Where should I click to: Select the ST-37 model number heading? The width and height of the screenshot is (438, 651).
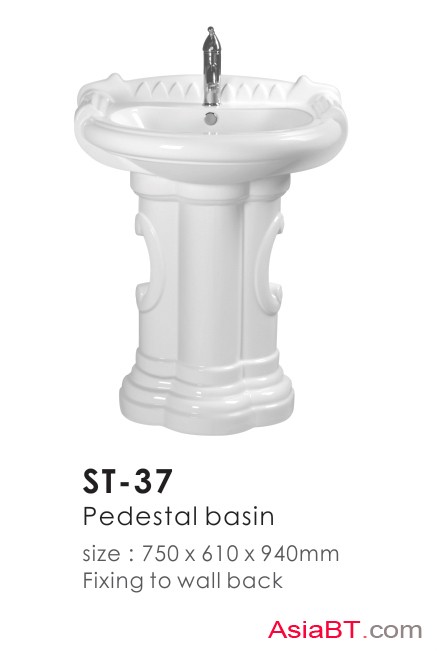(x=127, y=481)
